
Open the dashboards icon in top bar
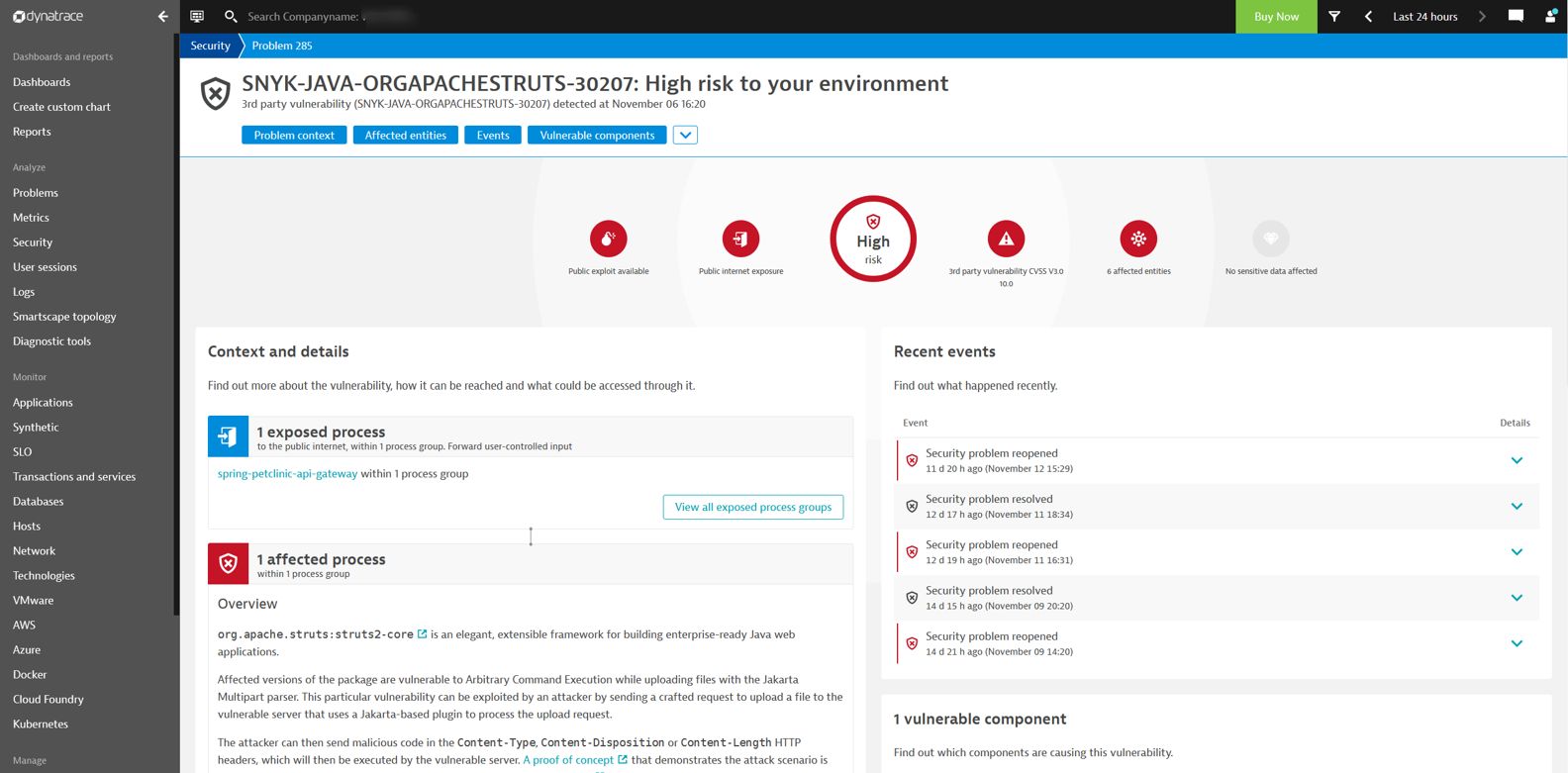(197, 16)
